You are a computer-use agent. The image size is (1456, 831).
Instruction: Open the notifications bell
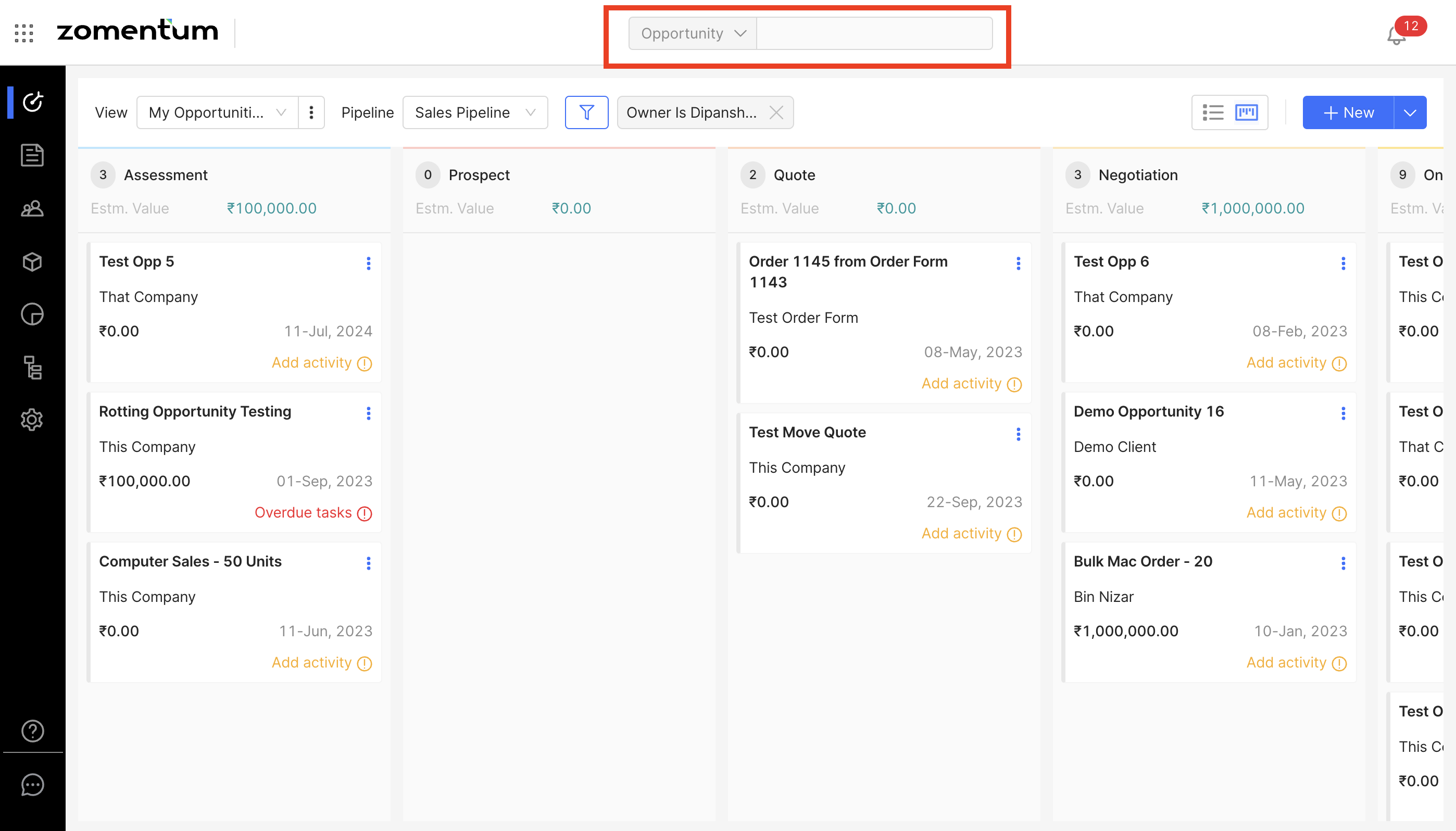pos(1397,36)
